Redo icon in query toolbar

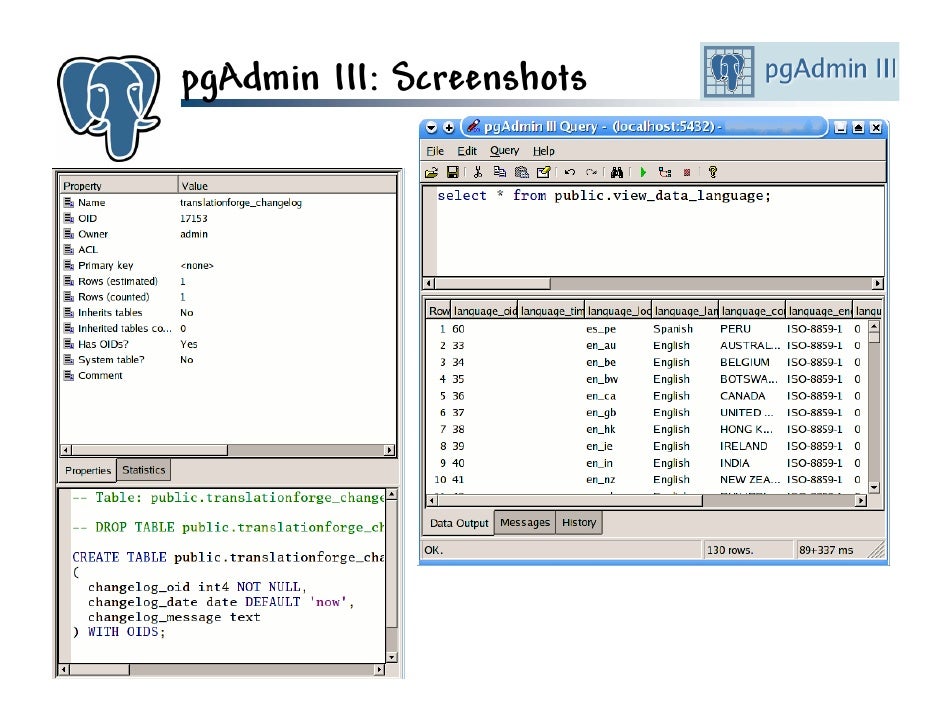[x=591, y=172]
